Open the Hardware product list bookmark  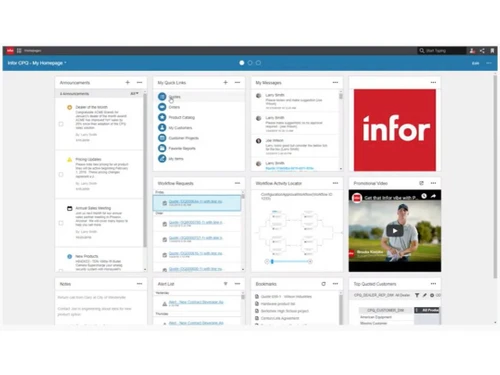pyautogui.click(x=278, y=304)
